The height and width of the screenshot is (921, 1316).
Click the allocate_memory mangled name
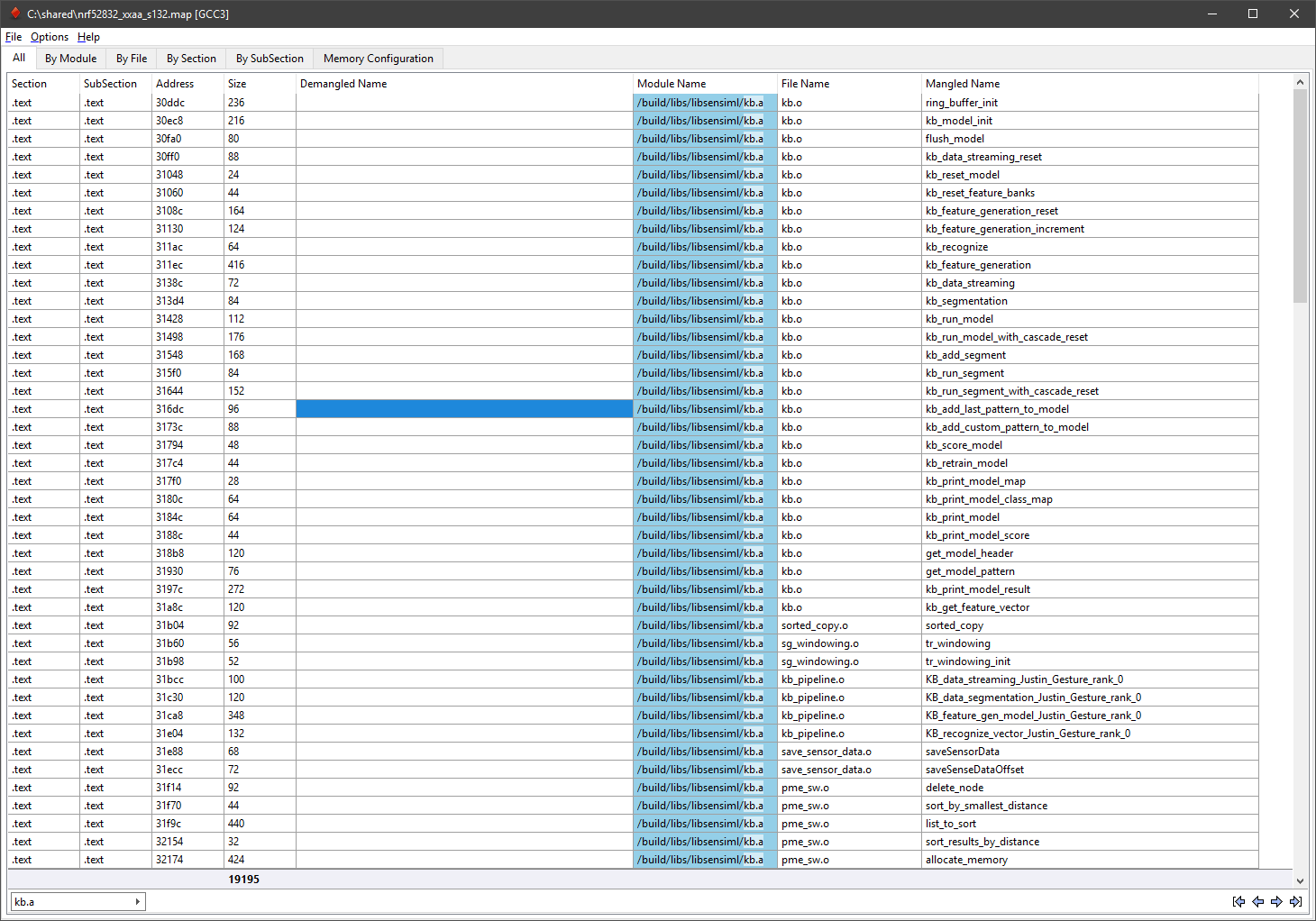coord(1090,860)
